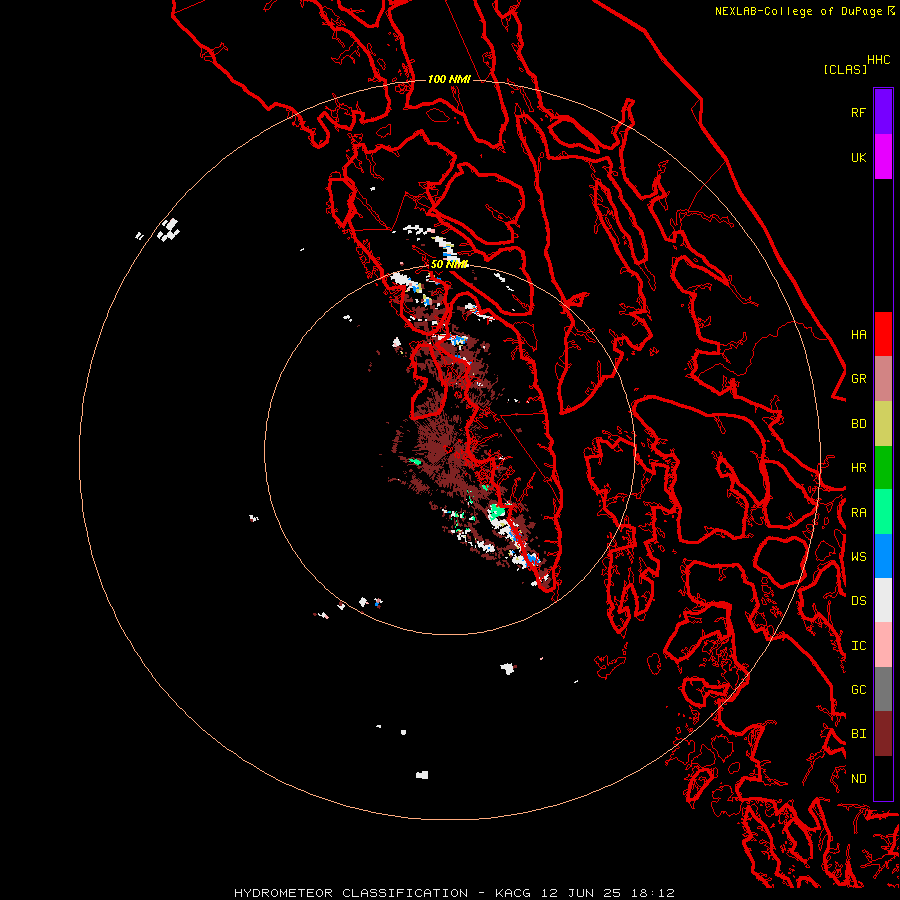This screenshot has height=900, width=900.
Task: Click the GR legend label
Action: tap(858, 379)
